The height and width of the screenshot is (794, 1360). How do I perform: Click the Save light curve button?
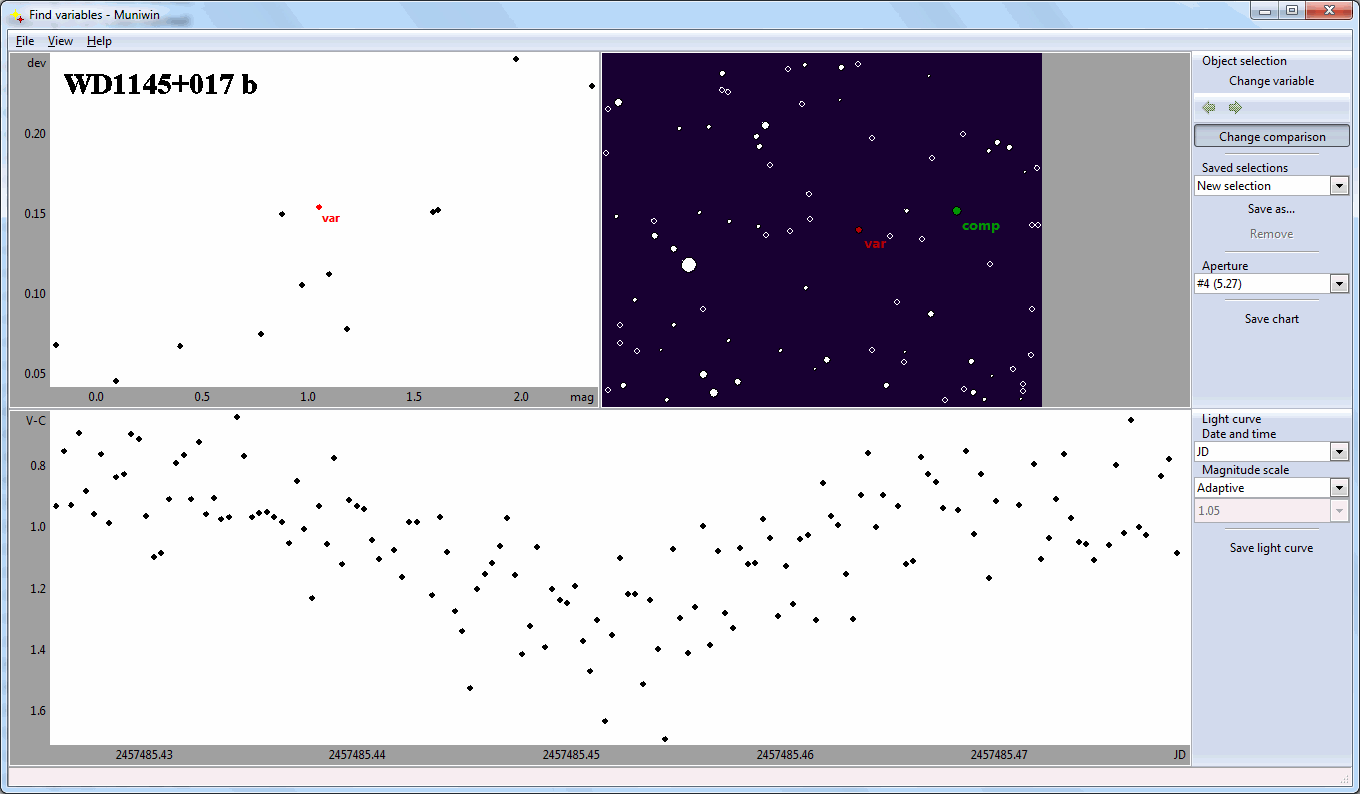pyautogui.click(x=1271, y=548)
